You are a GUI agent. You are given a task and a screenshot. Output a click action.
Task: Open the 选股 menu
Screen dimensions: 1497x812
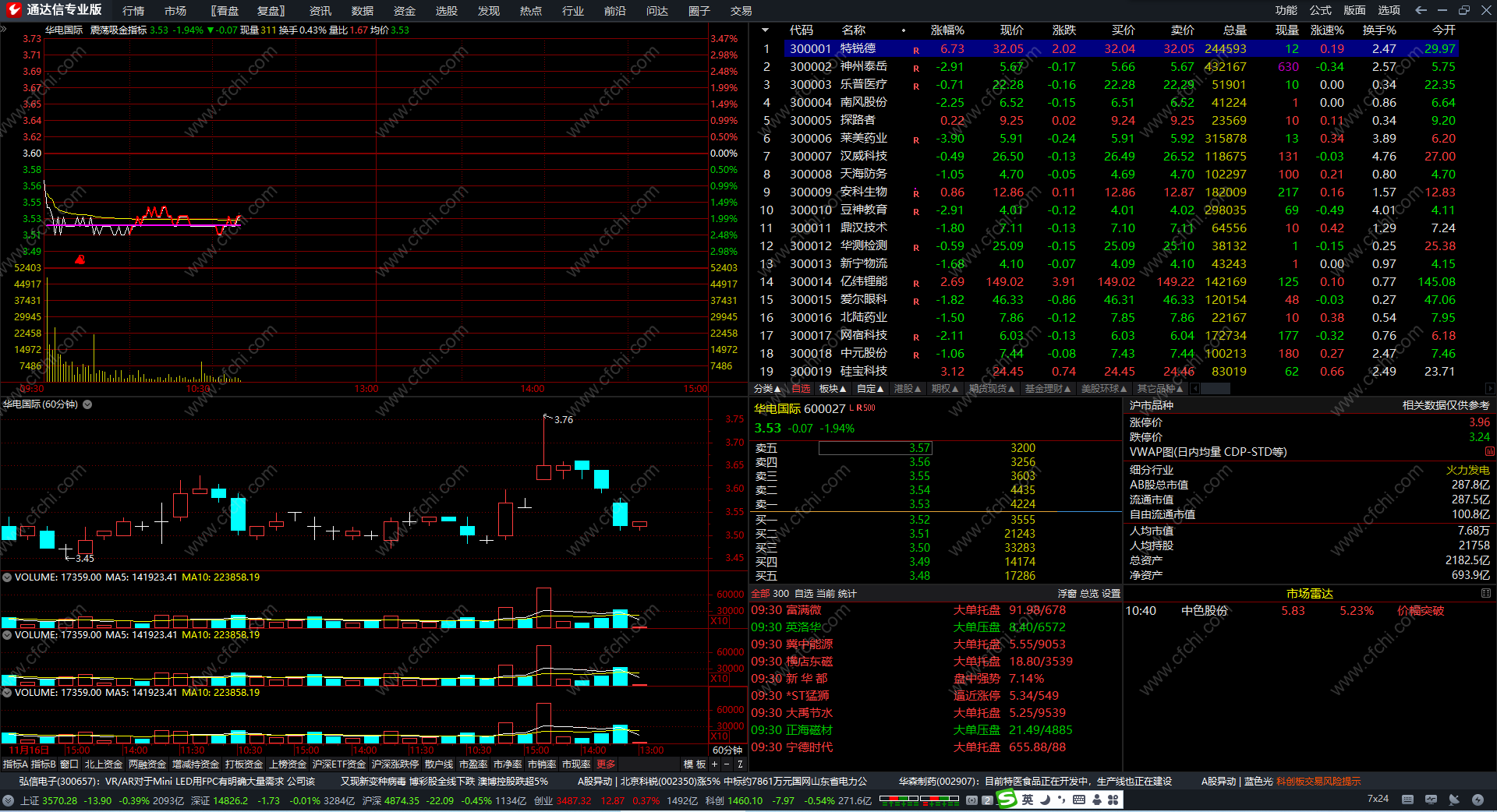pos(447,11)
